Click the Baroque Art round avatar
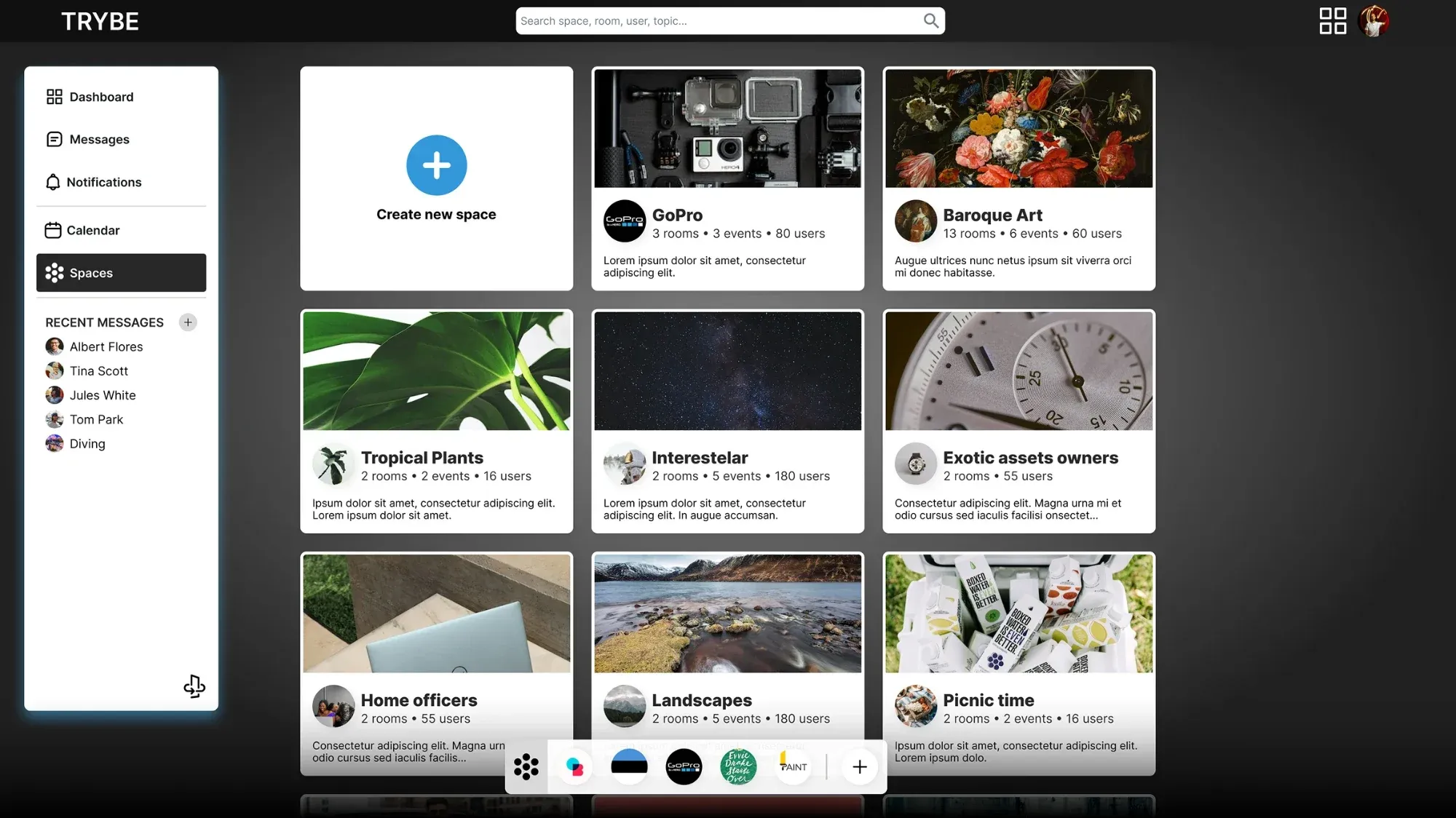This screenshot has width=1456, height=818. [x=915, y=221]
